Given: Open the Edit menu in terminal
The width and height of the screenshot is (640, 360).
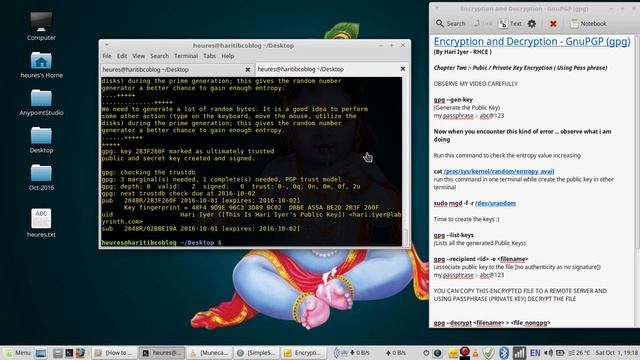Looking at the screenshot, I should (122, 56).
